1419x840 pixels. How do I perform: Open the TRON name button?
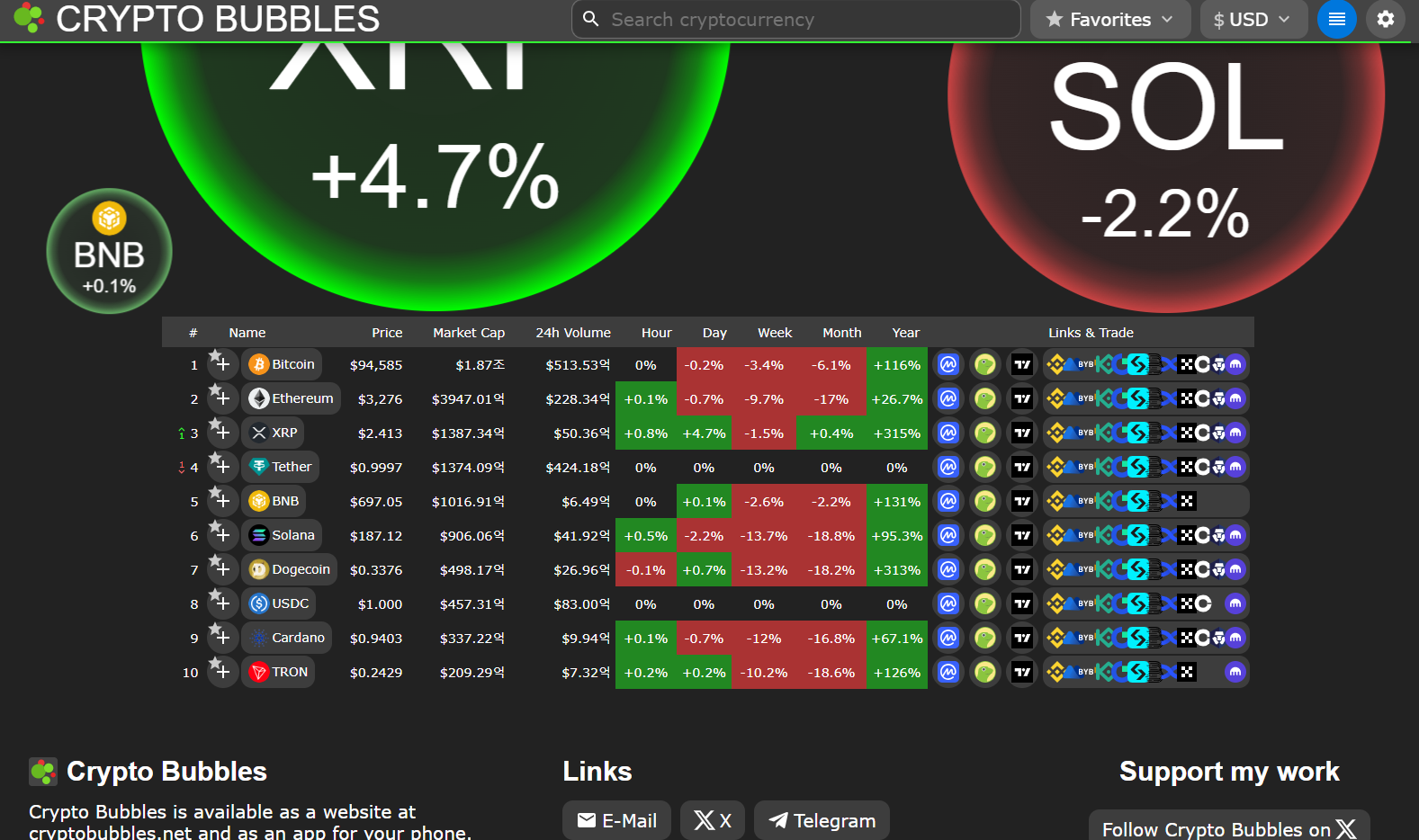278,672
